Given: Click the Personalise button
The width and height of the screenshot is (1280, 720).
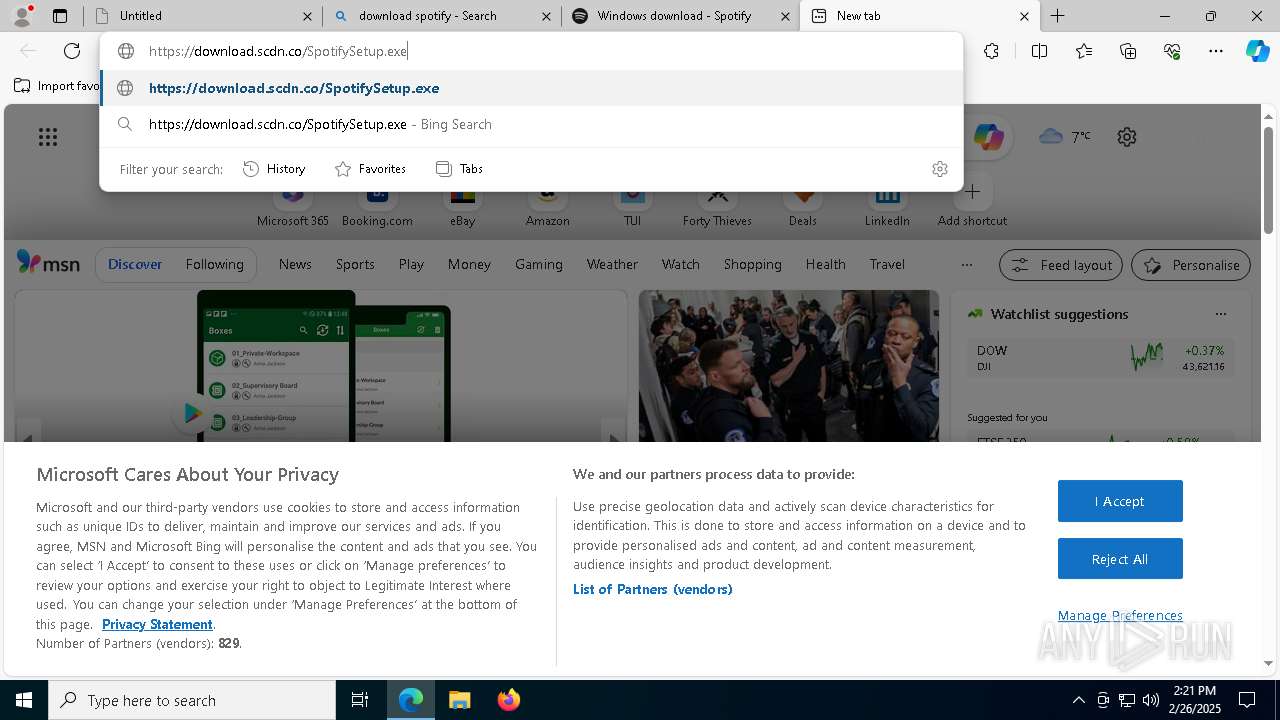Looking at the screenshot, I should click(1190, 265).
